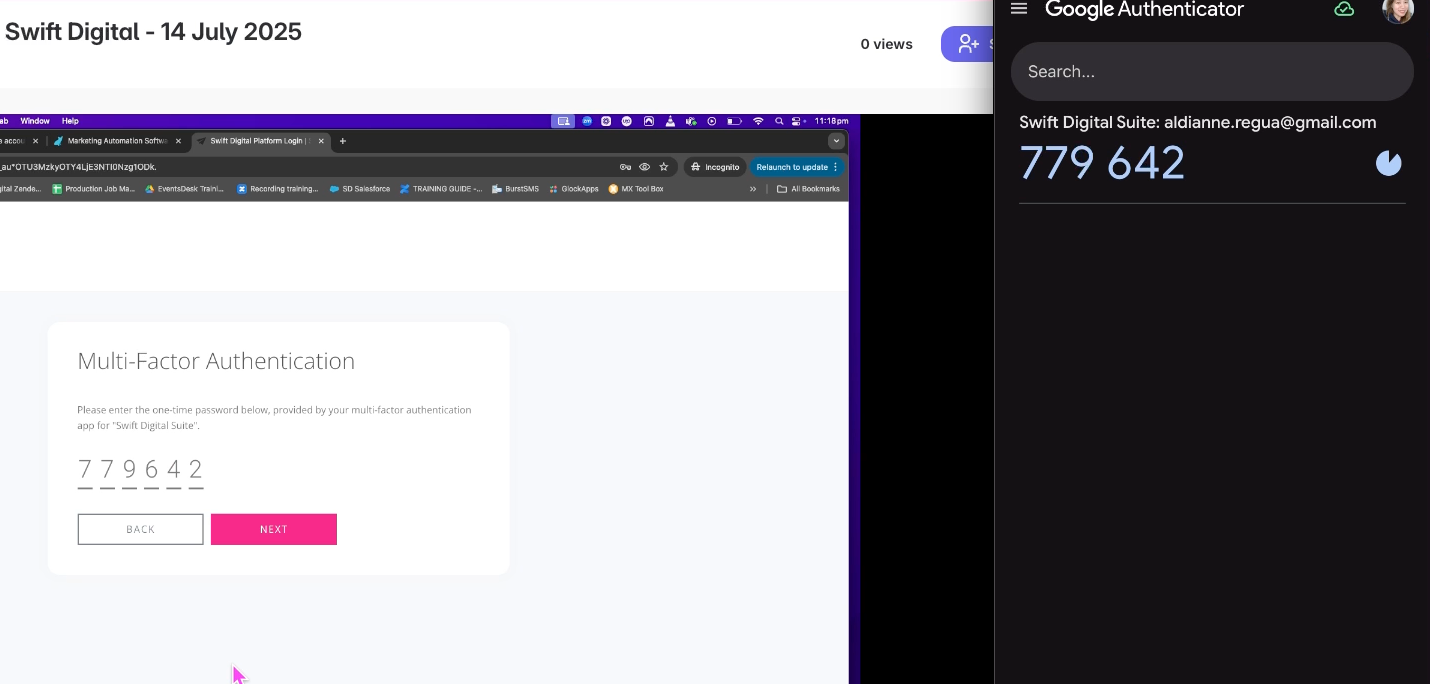The image size is (1430, 684).
Task: Open the EventsDesk Traini... bookmark
Action: click(x=185, y=188)
